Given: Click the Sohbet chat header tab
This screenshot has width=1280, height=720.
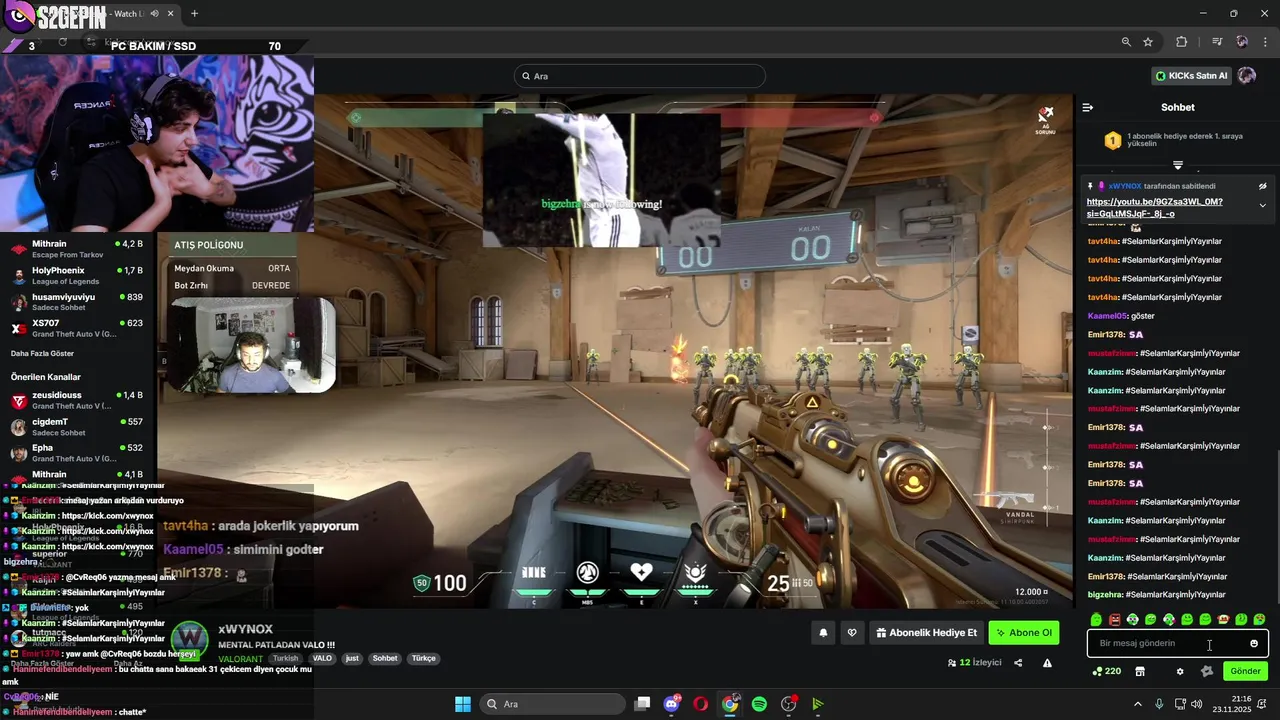Looking at the screenshot, I should [1178, 107].
